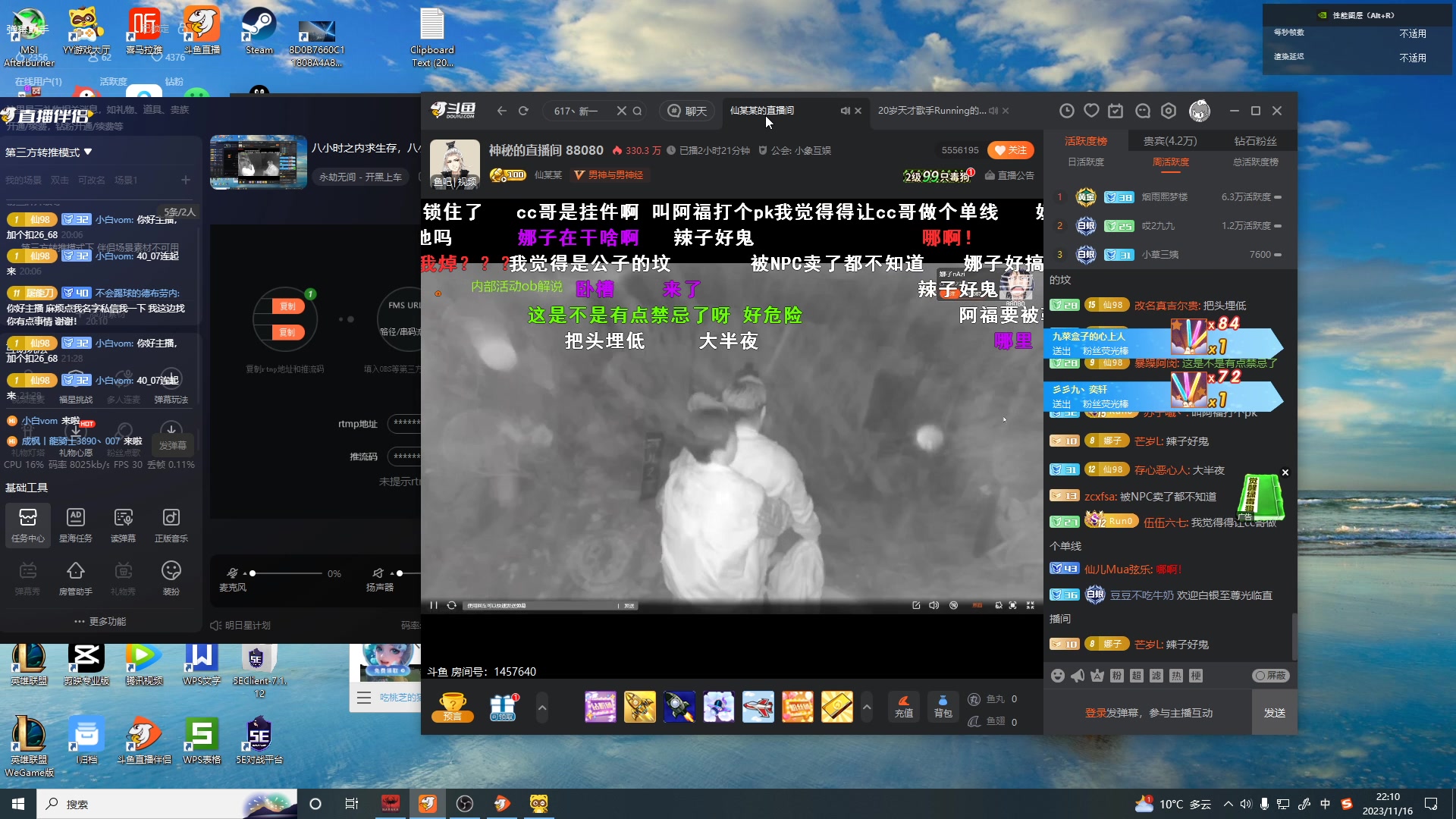Mute the 仙某某的直播间 tab audio

(845, 111)
